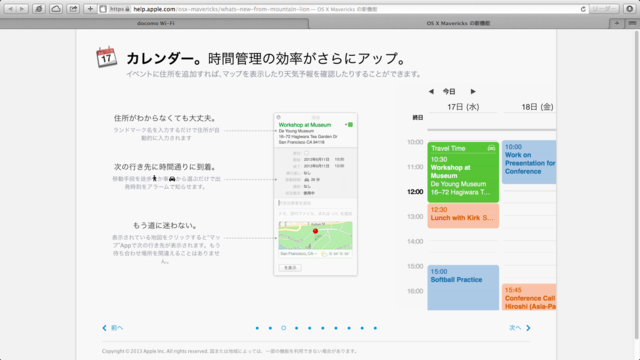Screen dimensions: 640x360
Task: Switch to the docomo Wi-Fi tab
Action: coord(155,23)
